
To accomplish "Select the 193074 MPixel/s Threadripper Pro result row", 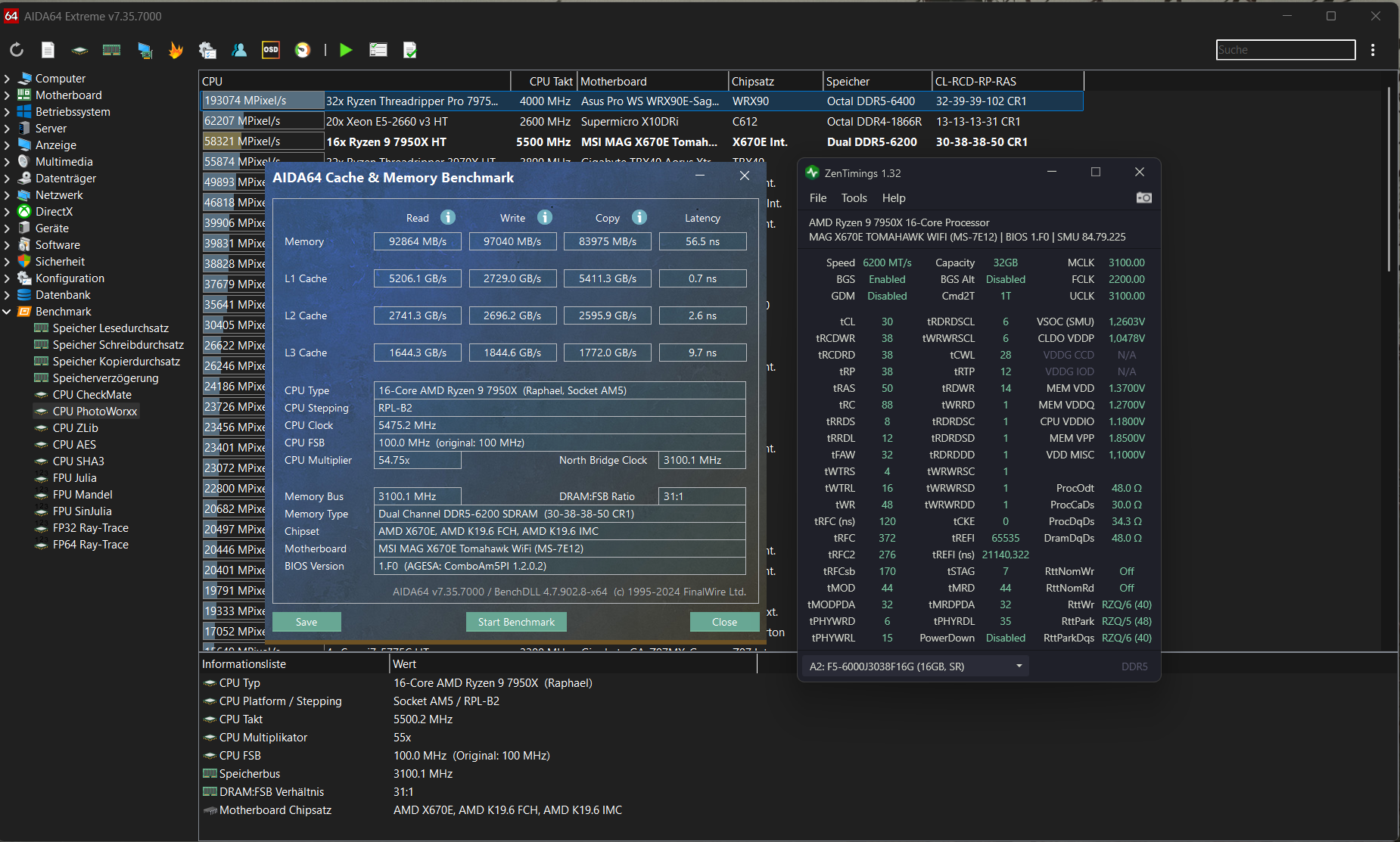I will pos(642,101).
